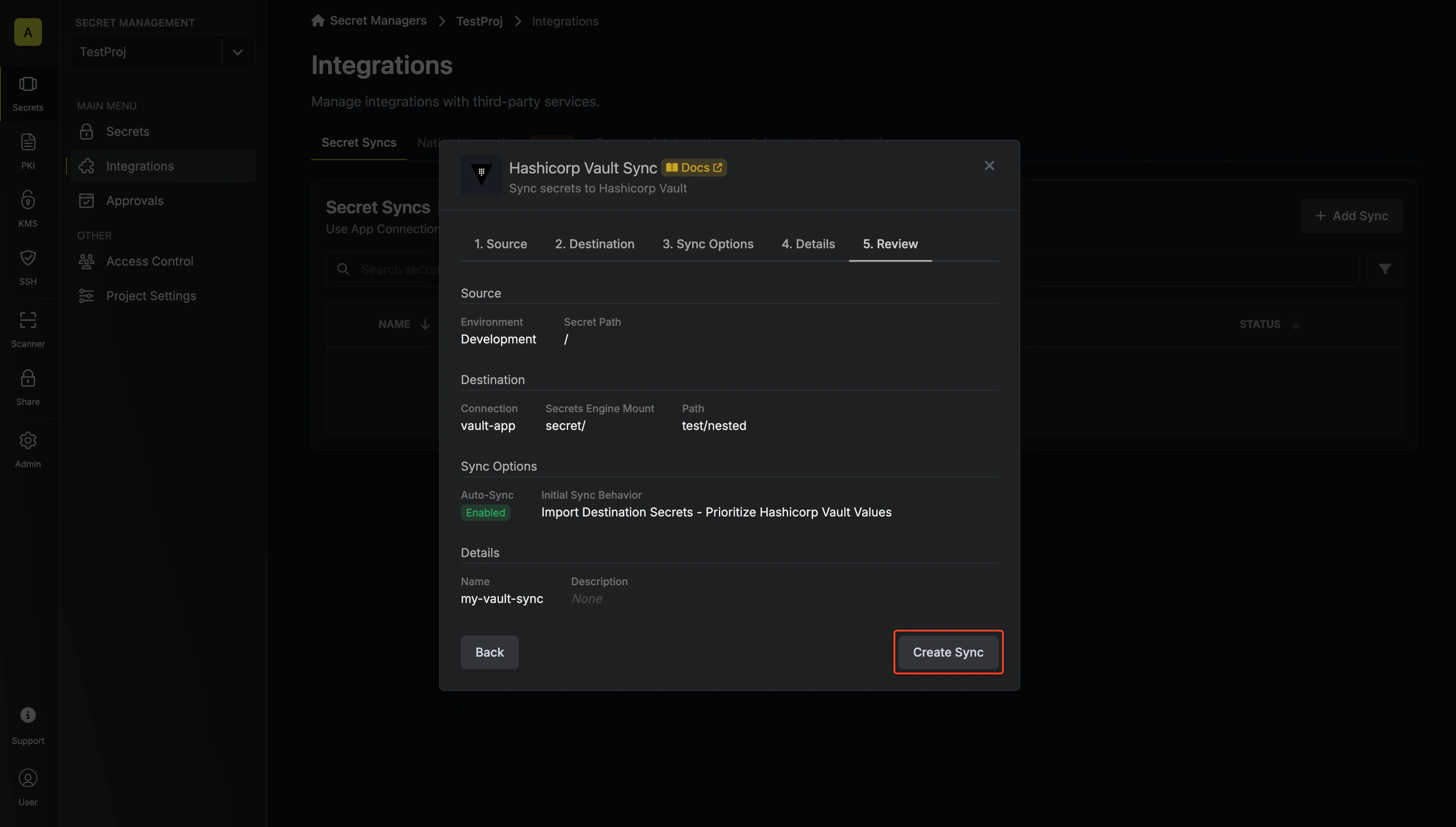Viewport: 1456px width, 827px height.
Task: Open Access Control menu item
Action: (163, 261)
